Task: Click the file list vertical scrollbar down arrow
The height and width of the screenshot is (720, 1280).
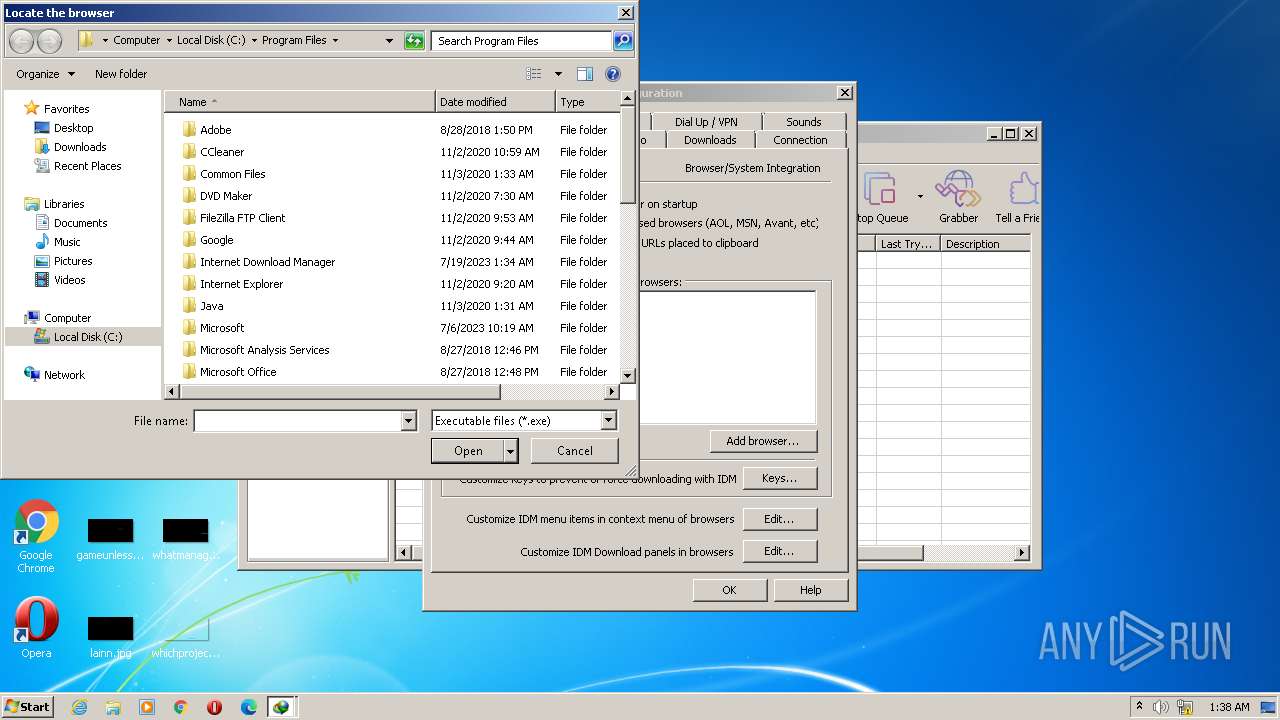Action: point(628,375)
